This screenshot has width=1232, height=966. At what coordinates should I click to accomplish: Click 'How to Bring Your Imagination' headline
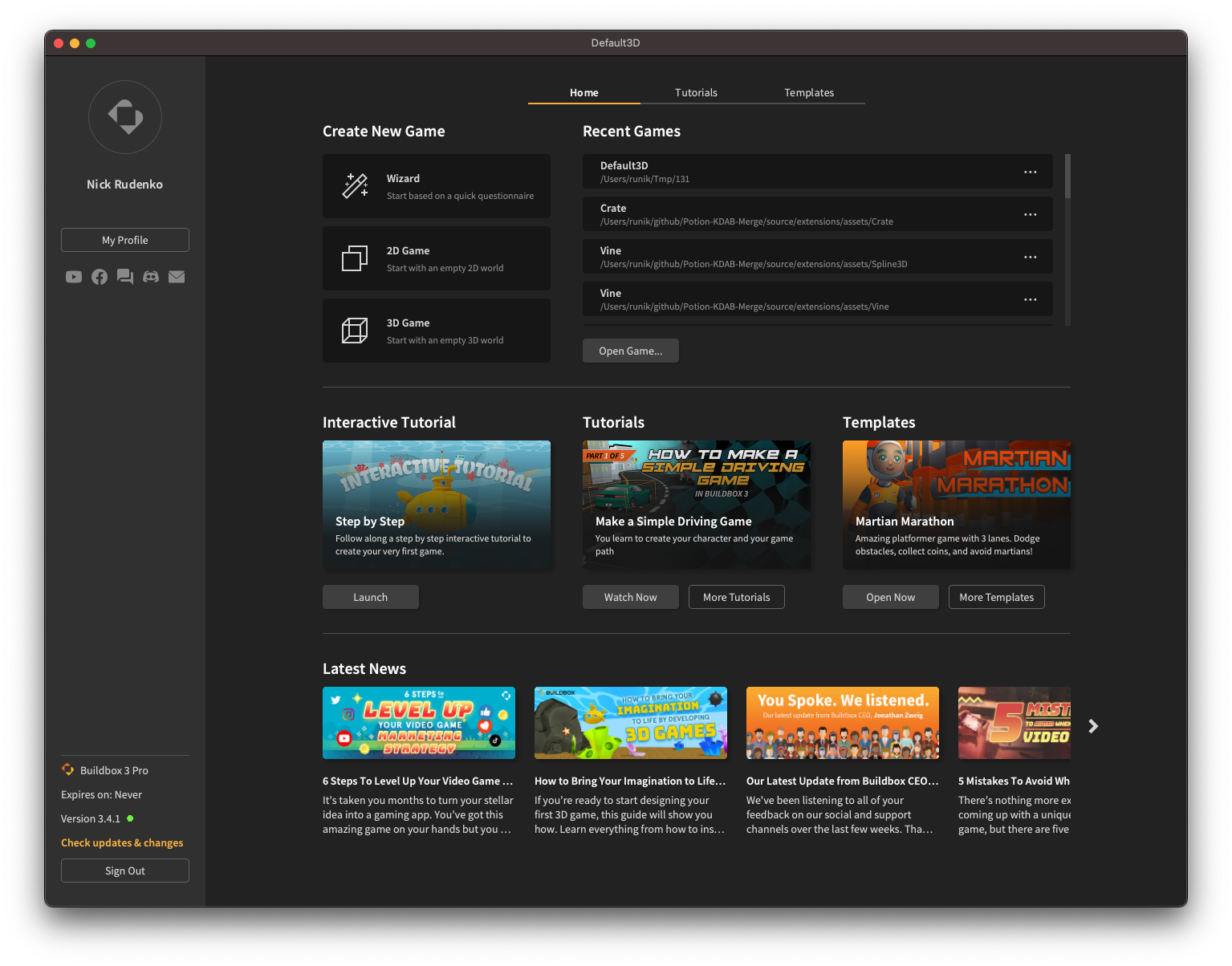pyautogui.click(x=630, y=781)
